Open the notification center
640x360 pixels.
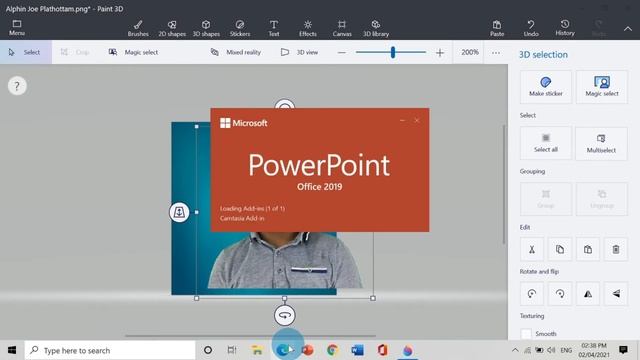(x=623, y=350)
